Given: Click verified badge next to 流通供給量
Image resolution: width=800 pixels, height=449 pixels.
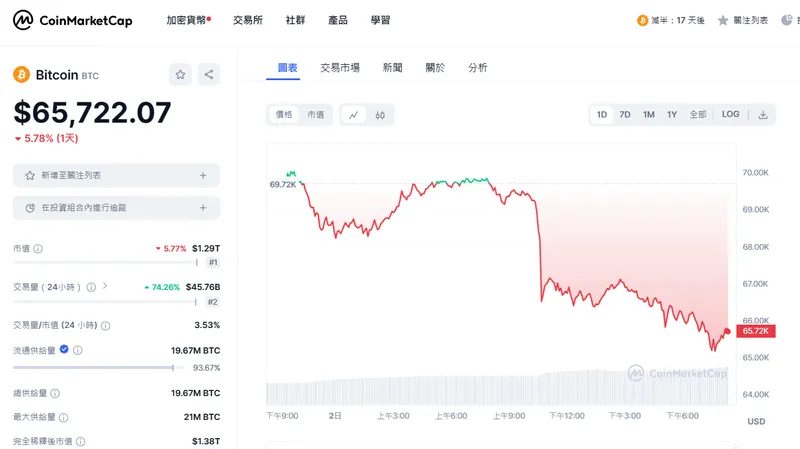Looking at the screenshot, I should pos(64,349).
